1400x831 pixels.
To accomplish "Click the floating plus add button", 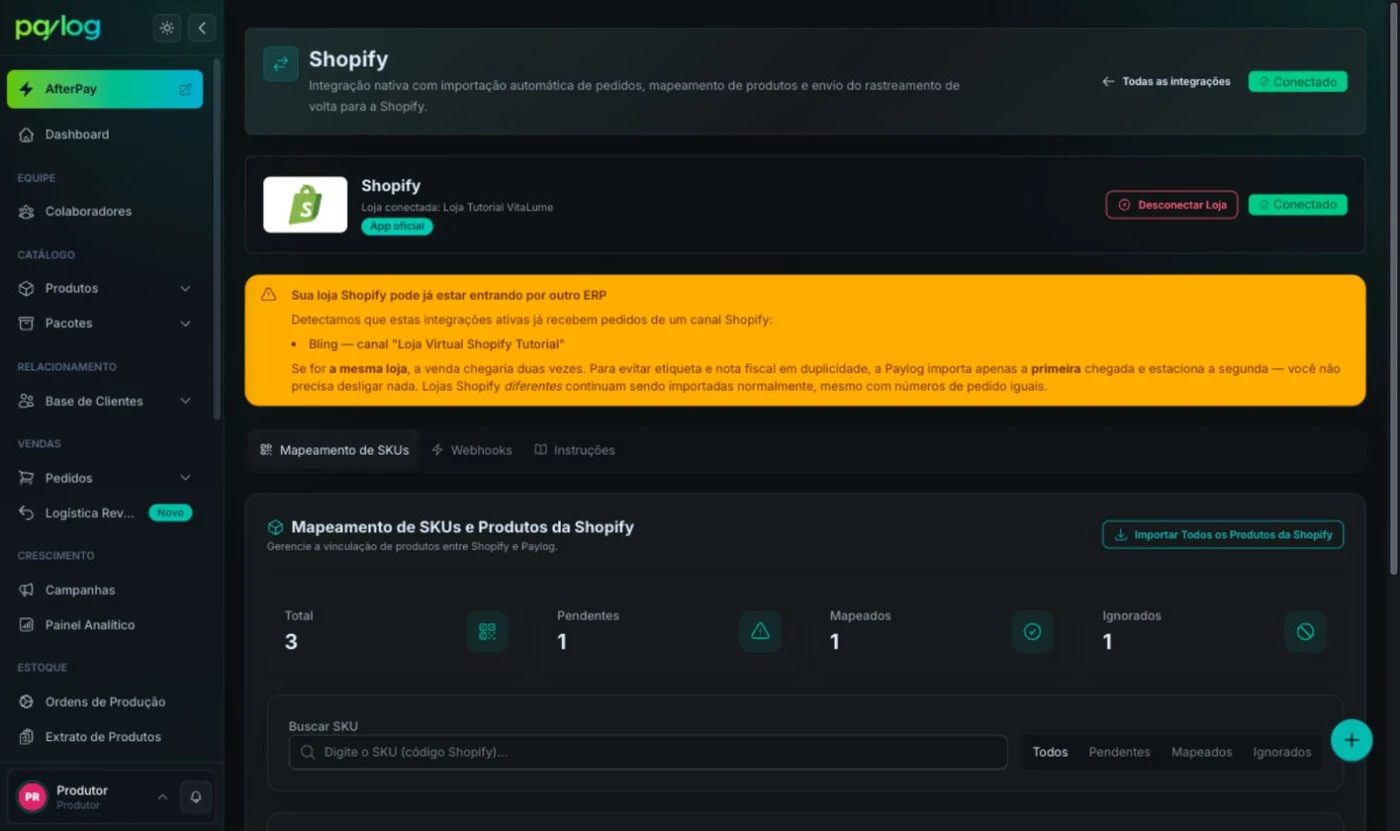I will [x=1351, y=740].
